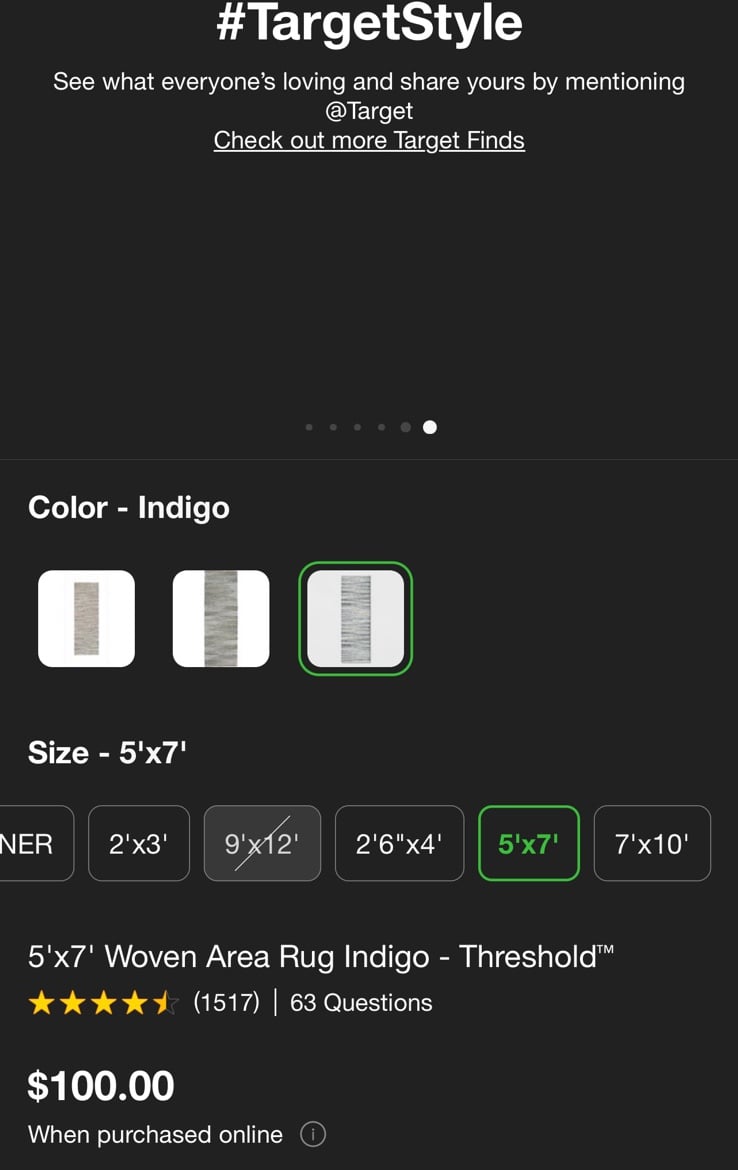Screen dimensions: 738x1170
Task: Choose the 2'6"x4' size option
Action: (399, 844)
